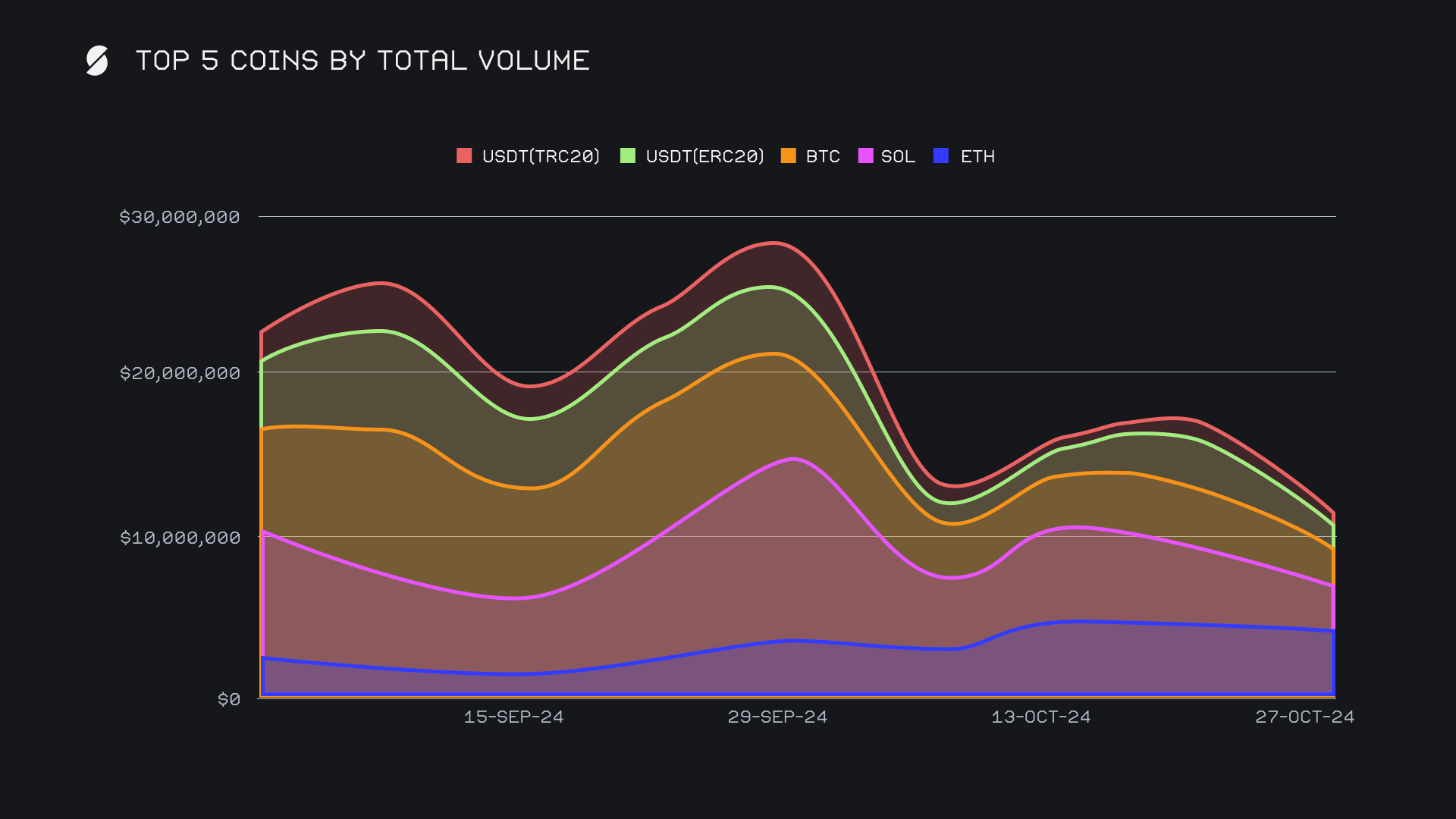Click the 27-OCT-24 x-axis label
Viewport: 1456px width, 819px height.
pos(1304,717)
